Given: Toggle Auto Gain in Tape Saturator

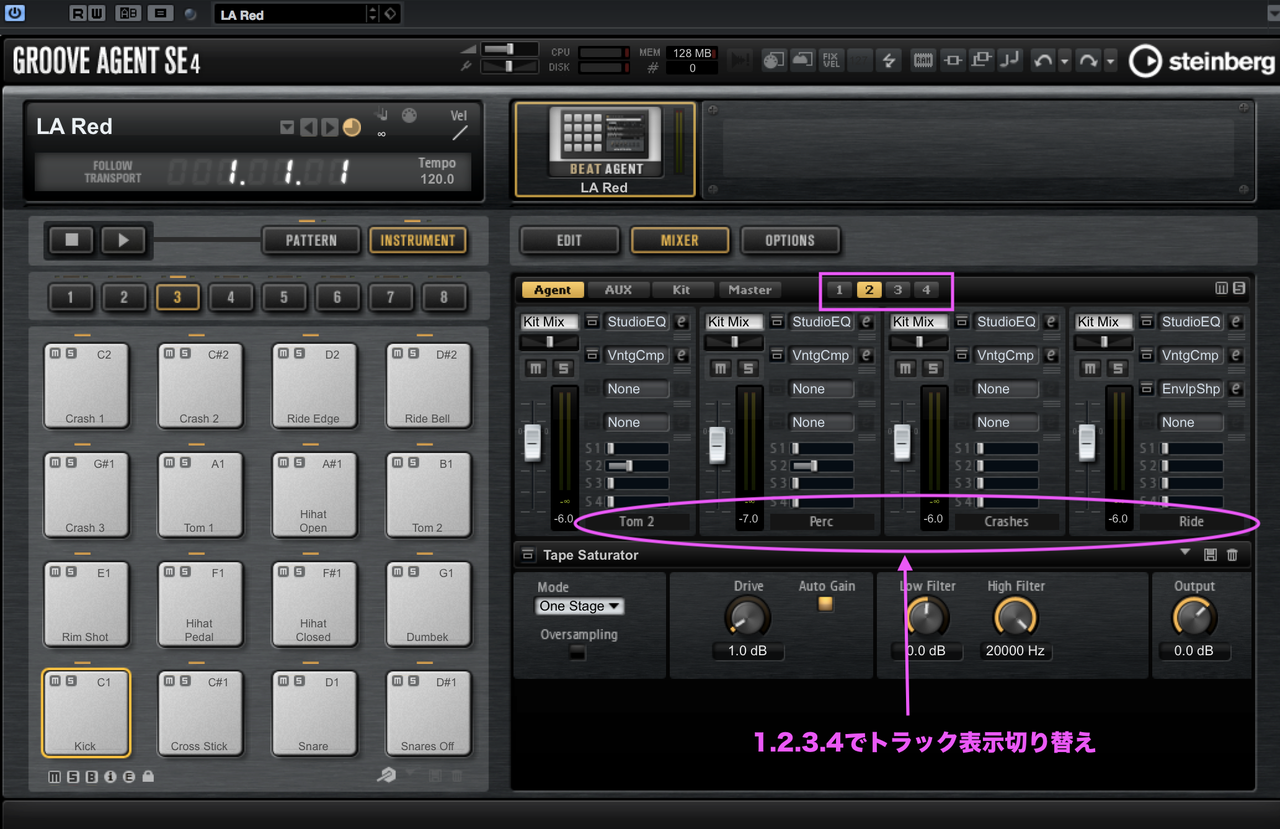Looking at the screenshot, I should tap(826, 604).
